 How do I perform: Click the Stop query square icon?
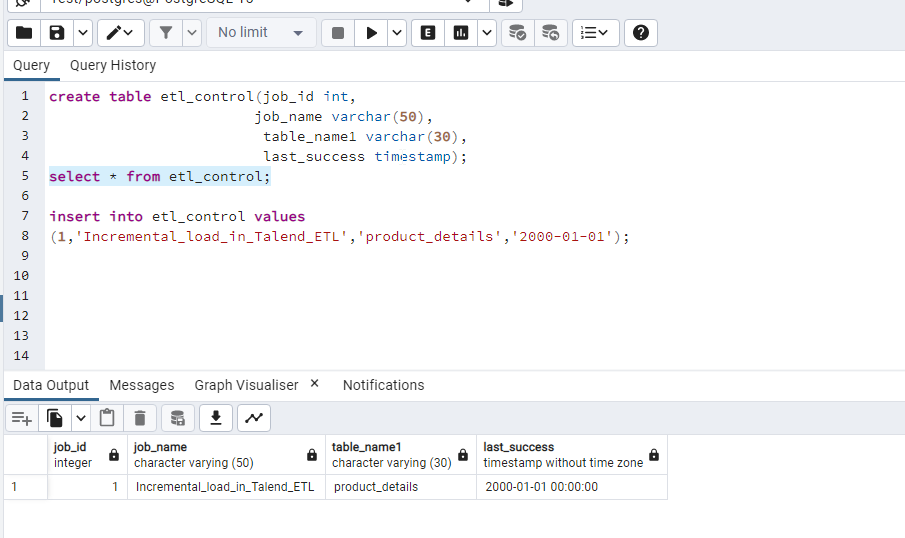click(x=338, y=33)
